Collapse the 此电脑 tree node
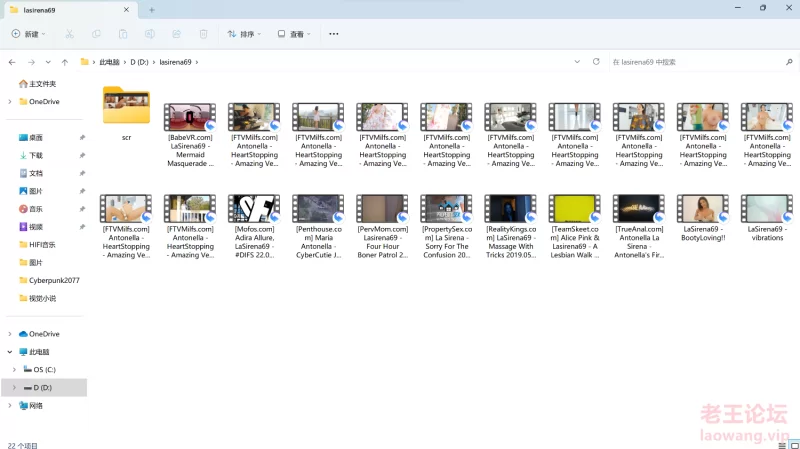This screenshot has width=800, height=449. click(x=10, y=352)
